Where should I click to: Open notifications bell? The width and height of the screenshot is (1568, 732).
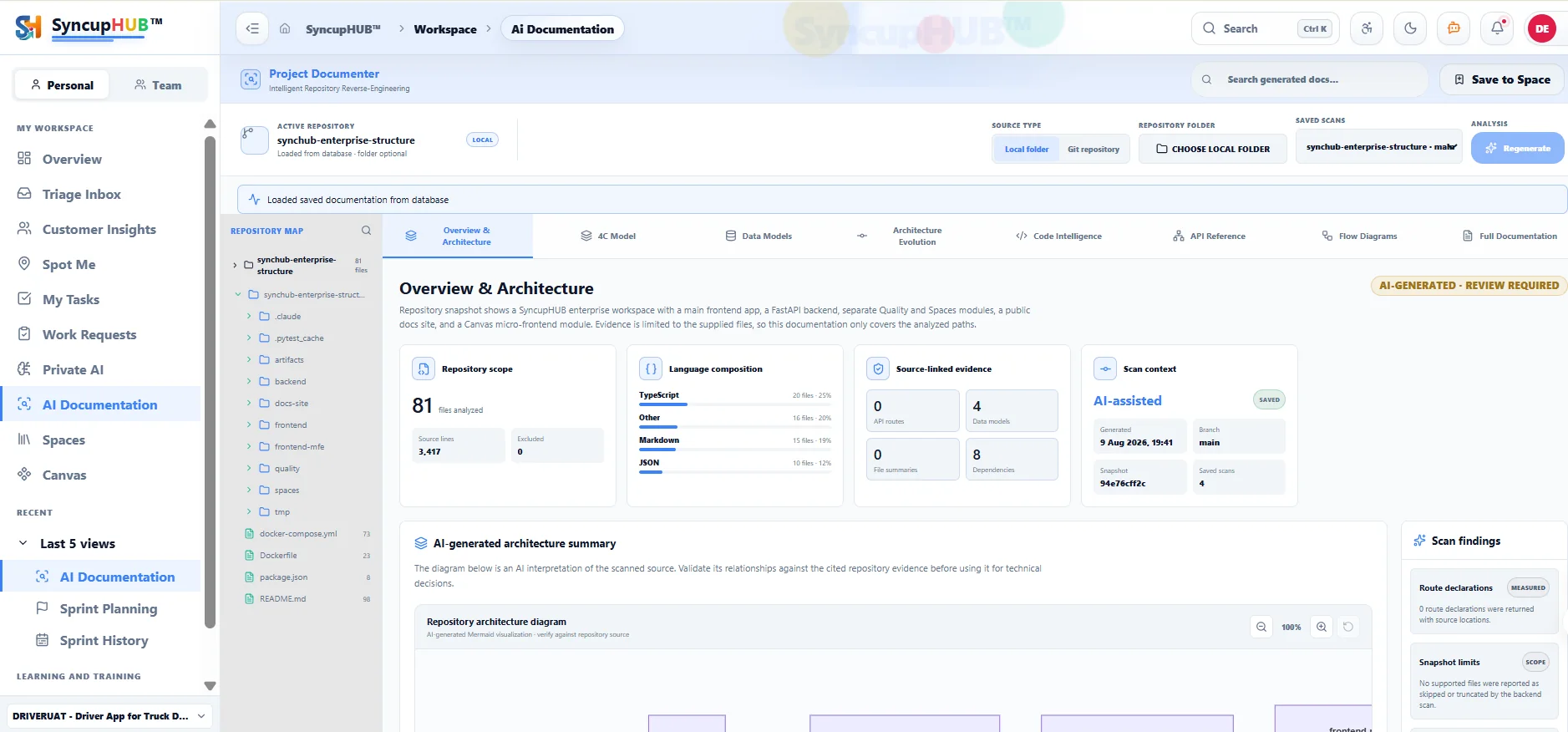point(1497,28)
